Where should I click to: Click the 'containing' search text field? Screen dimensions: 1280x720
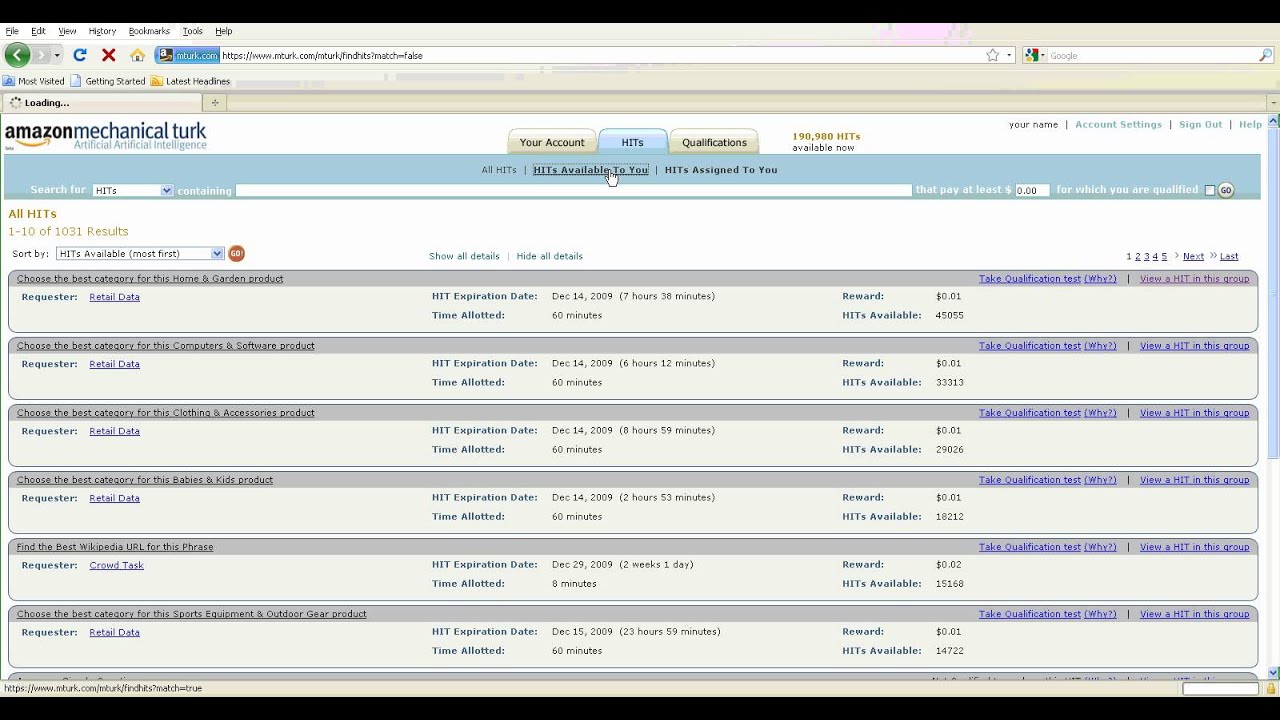point(574,190)
